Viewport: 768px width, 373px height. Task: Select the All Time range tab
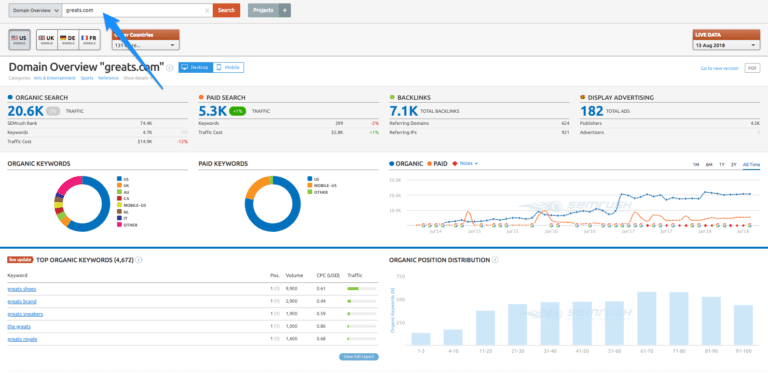coord(751,164)
